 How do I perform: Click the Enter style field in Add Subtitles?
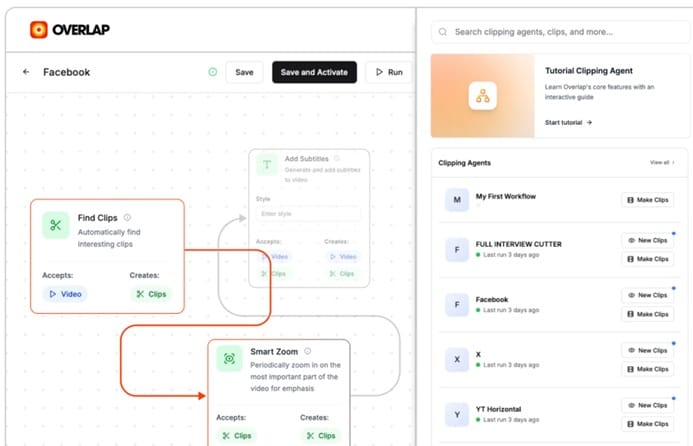click(308, 214)
